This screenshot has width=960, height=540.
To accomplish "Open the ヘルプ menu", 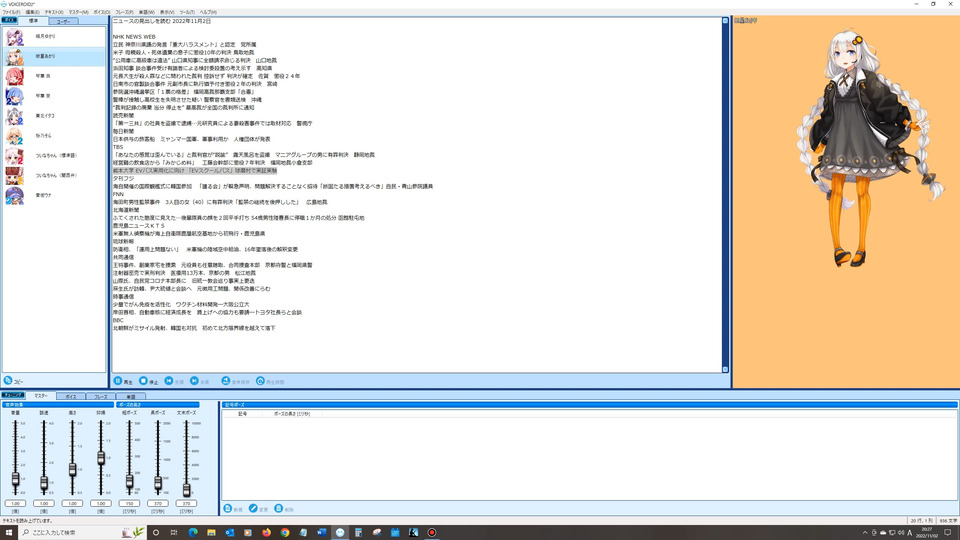I will pyautogui.click(x=208, y=12).
